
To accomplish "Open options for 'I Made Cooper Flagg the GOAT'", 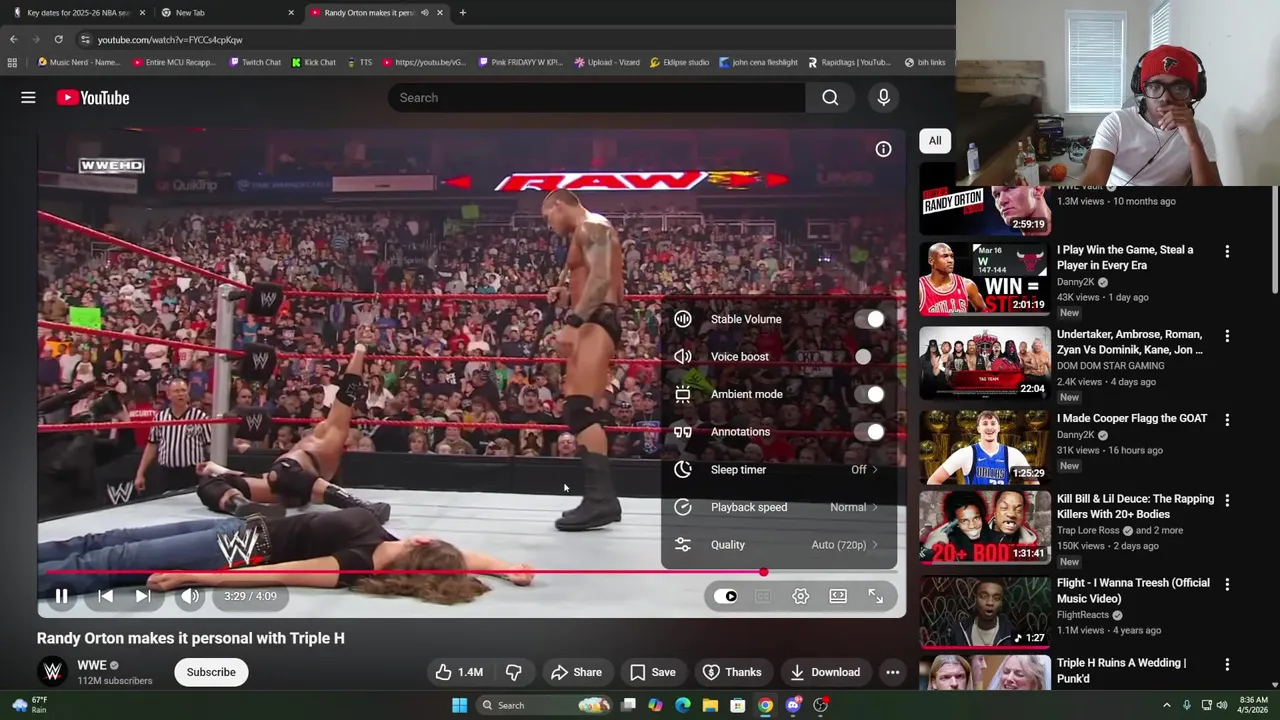I will click(1227, 420).
